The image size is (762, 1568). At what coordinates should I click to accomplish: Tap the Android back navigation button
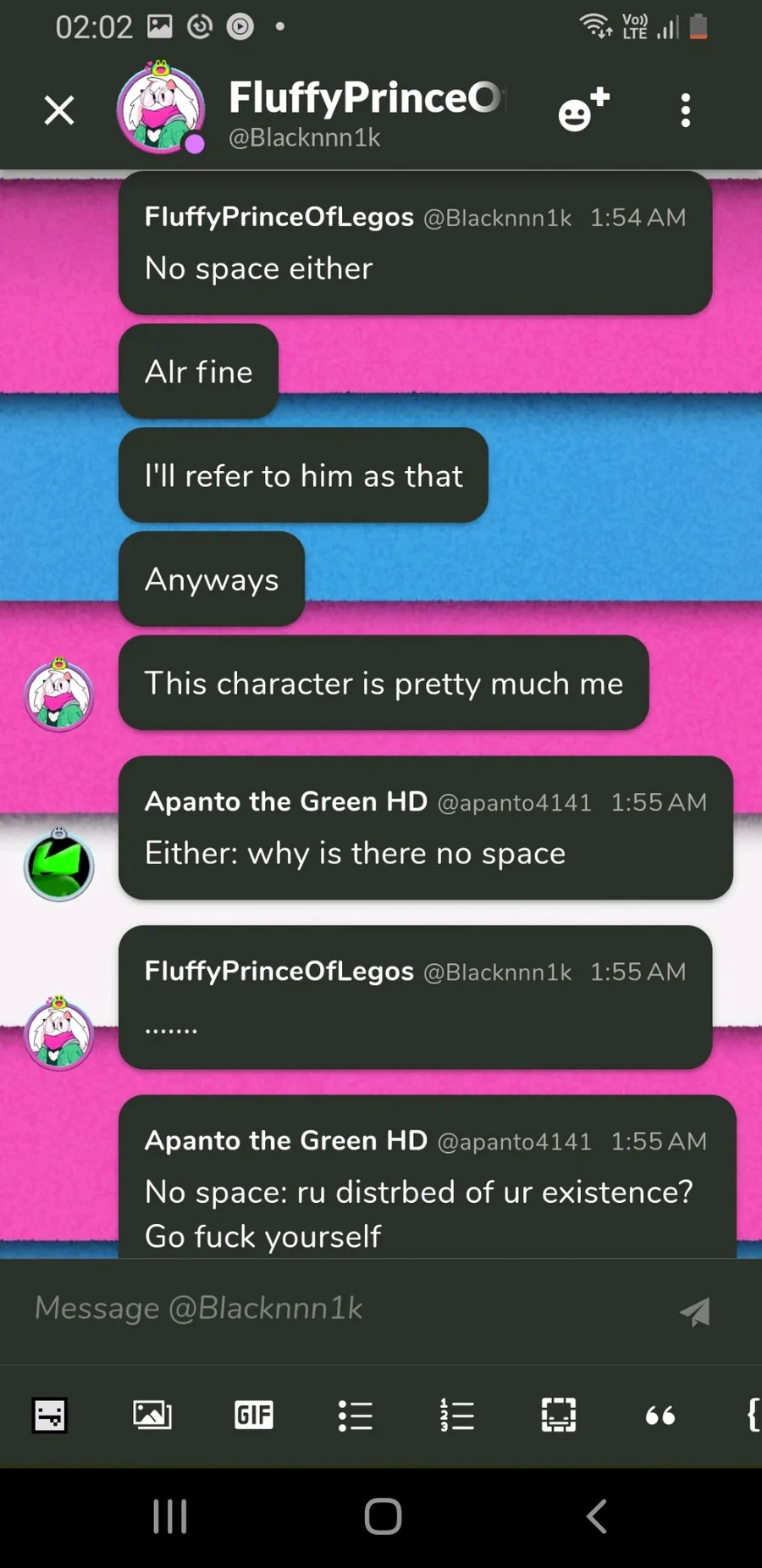(x=597, y=1516)
